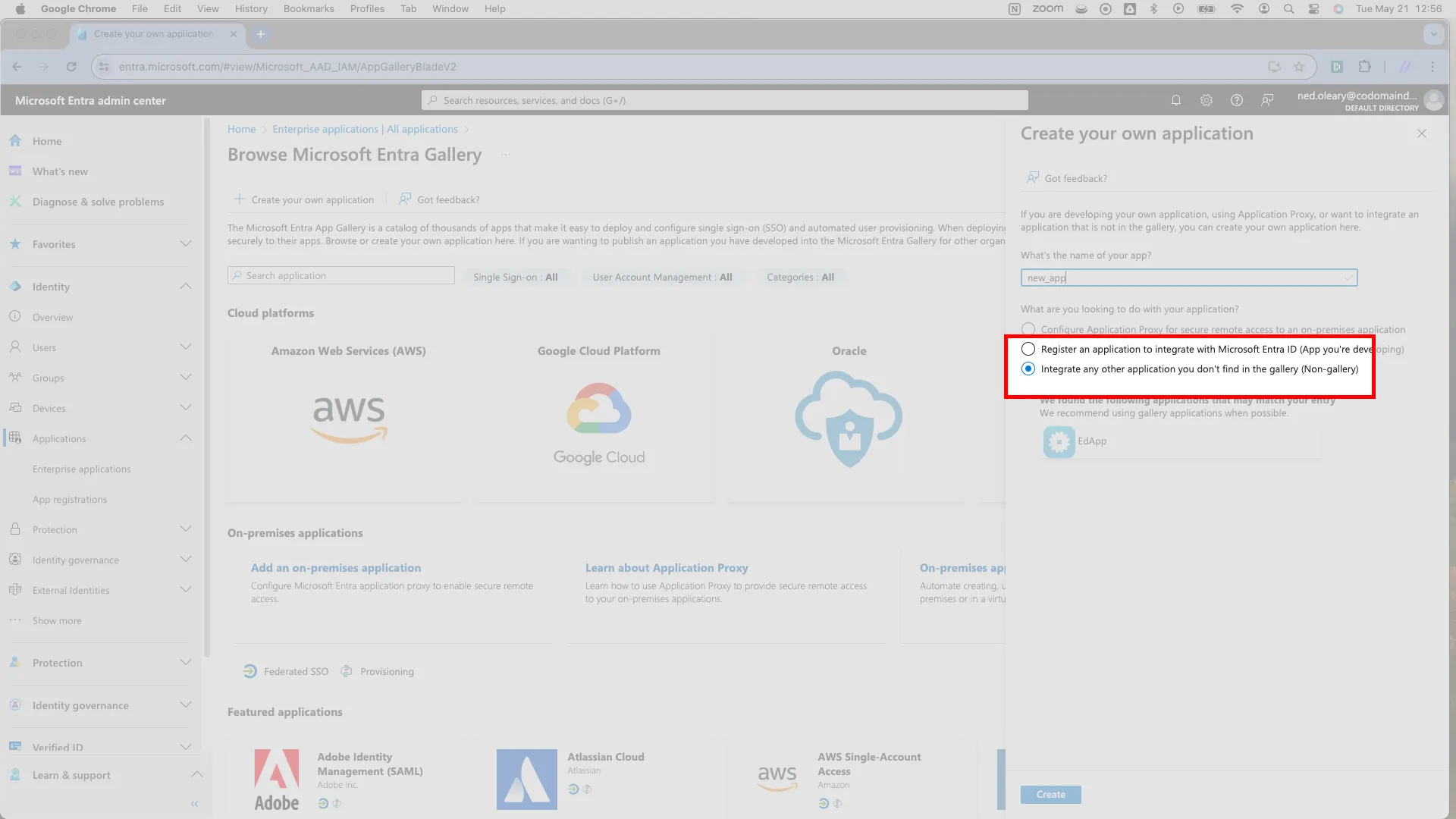Click the feedback icon in Entra header
1456x819 pixels.
tap(1267, 100)
